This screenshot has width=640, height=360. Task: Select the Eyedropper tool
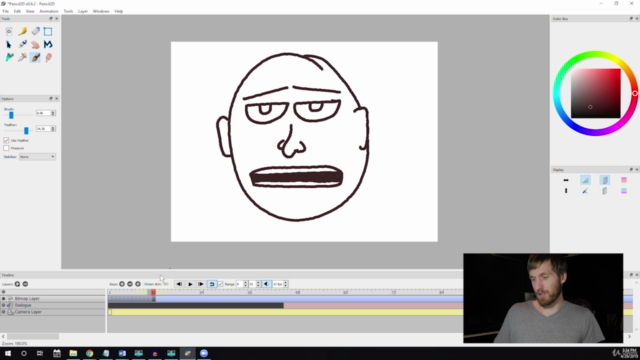tap(22, 58)
